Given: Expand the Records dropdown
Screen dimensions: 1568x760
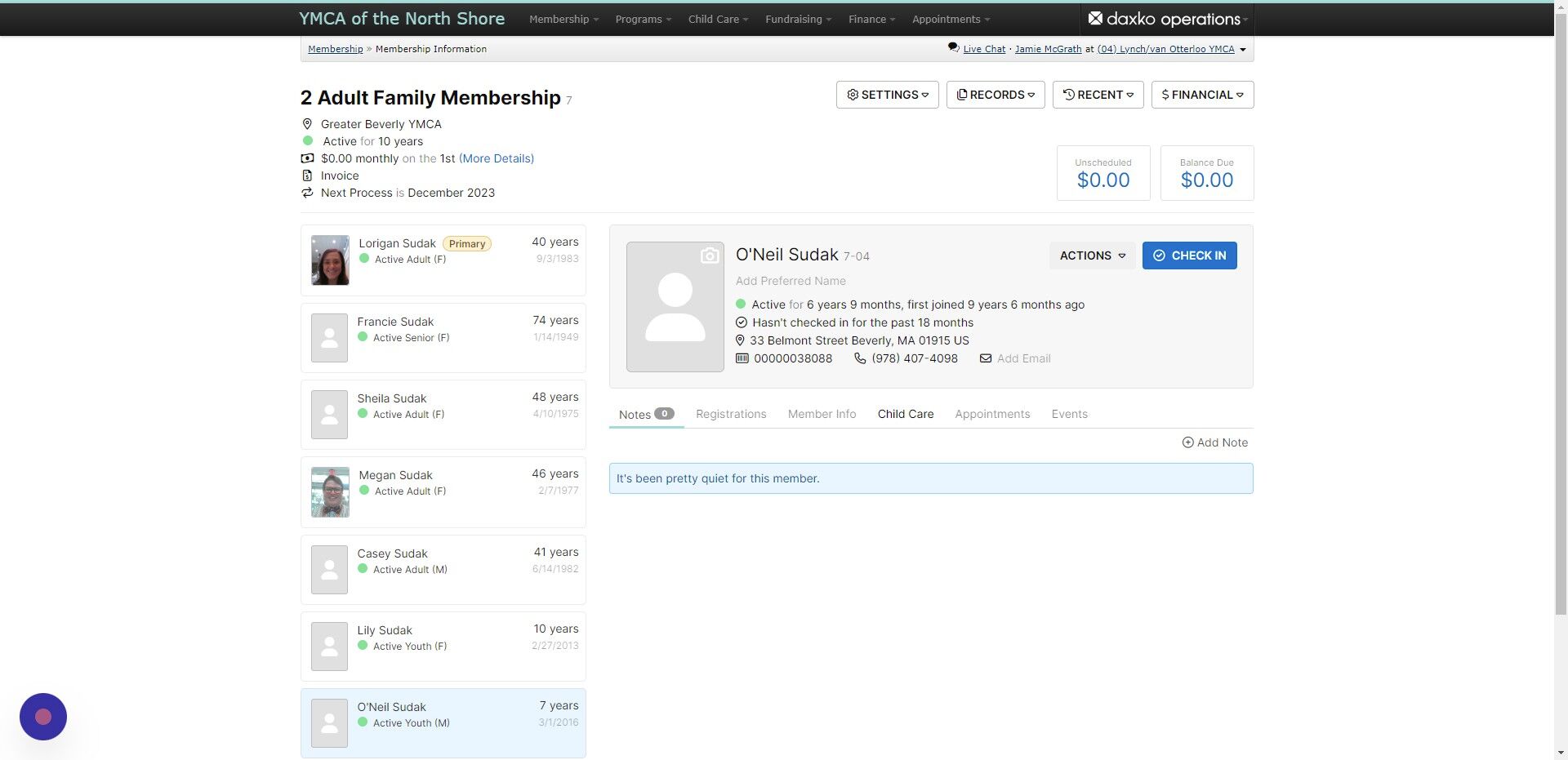Looking at the screenshot, I should pyautogui.click(x=995, y=95).
